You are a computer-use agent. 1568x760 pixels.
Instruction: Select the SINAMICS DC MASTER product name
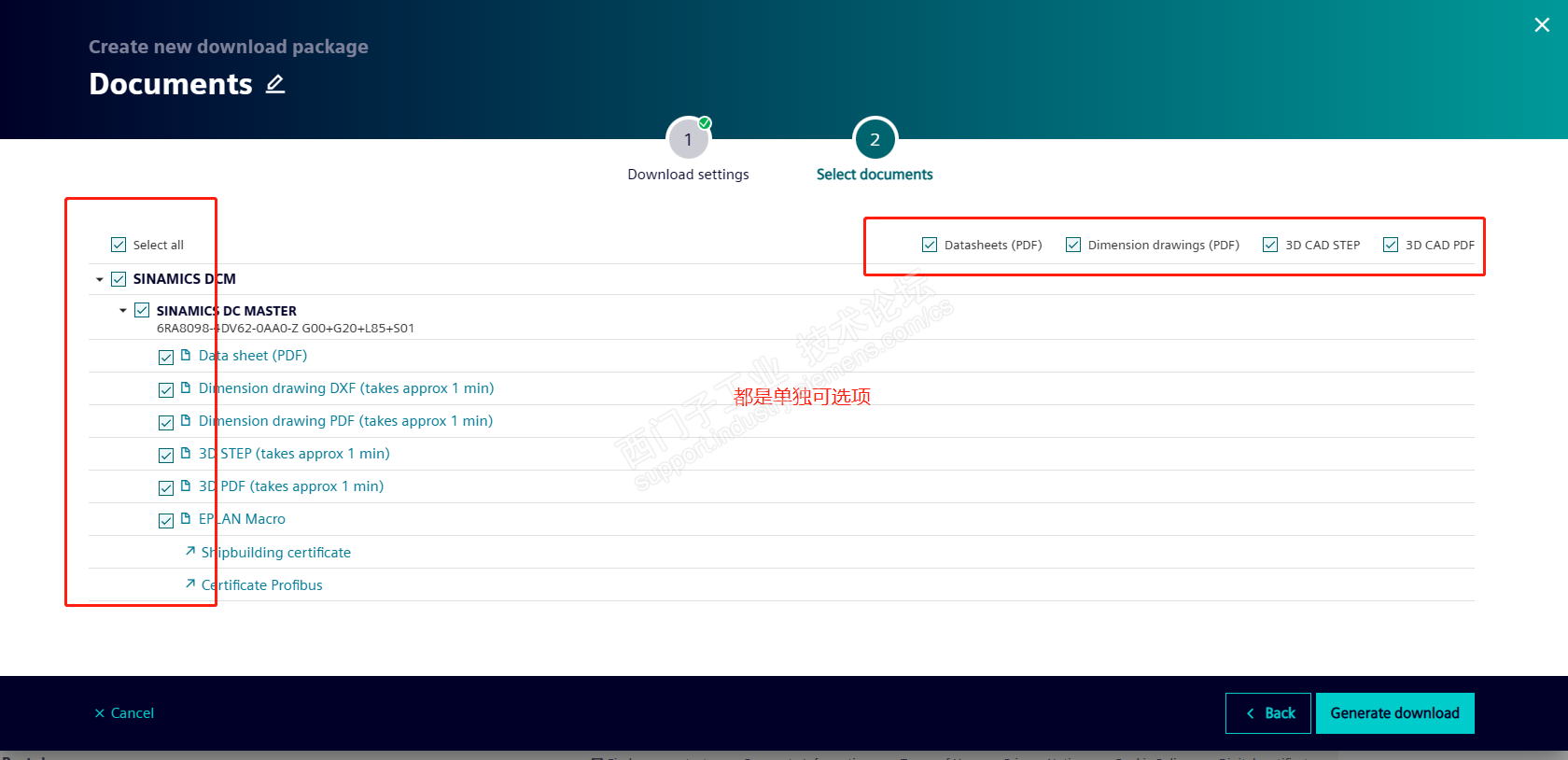(x=227, y=311)
